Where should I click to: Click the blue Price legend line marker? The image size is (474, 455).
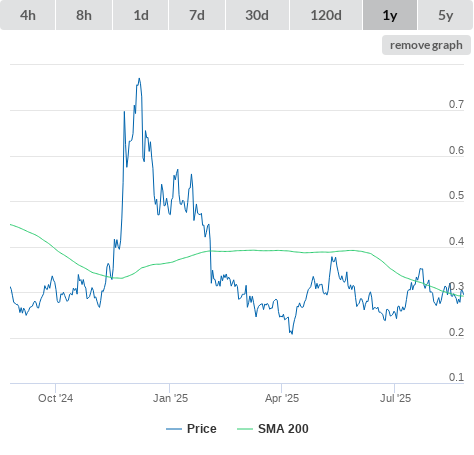click(174, 429)
